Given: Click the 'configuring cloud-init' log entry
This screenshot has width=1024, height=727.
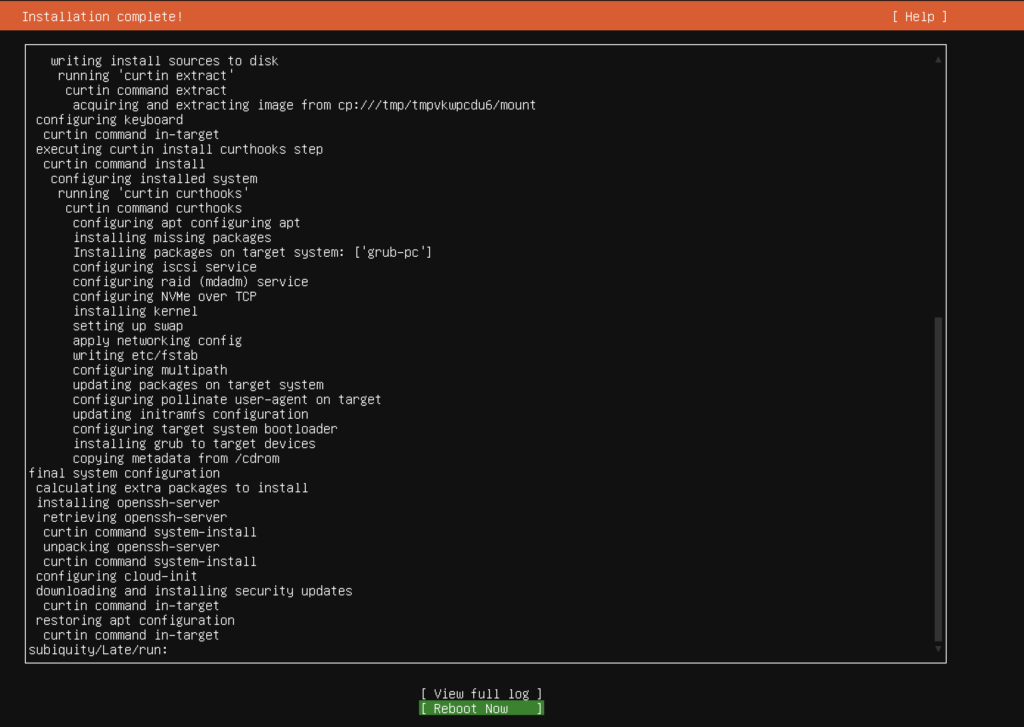Looking at the screenshot, I should (x=116, y=576).
